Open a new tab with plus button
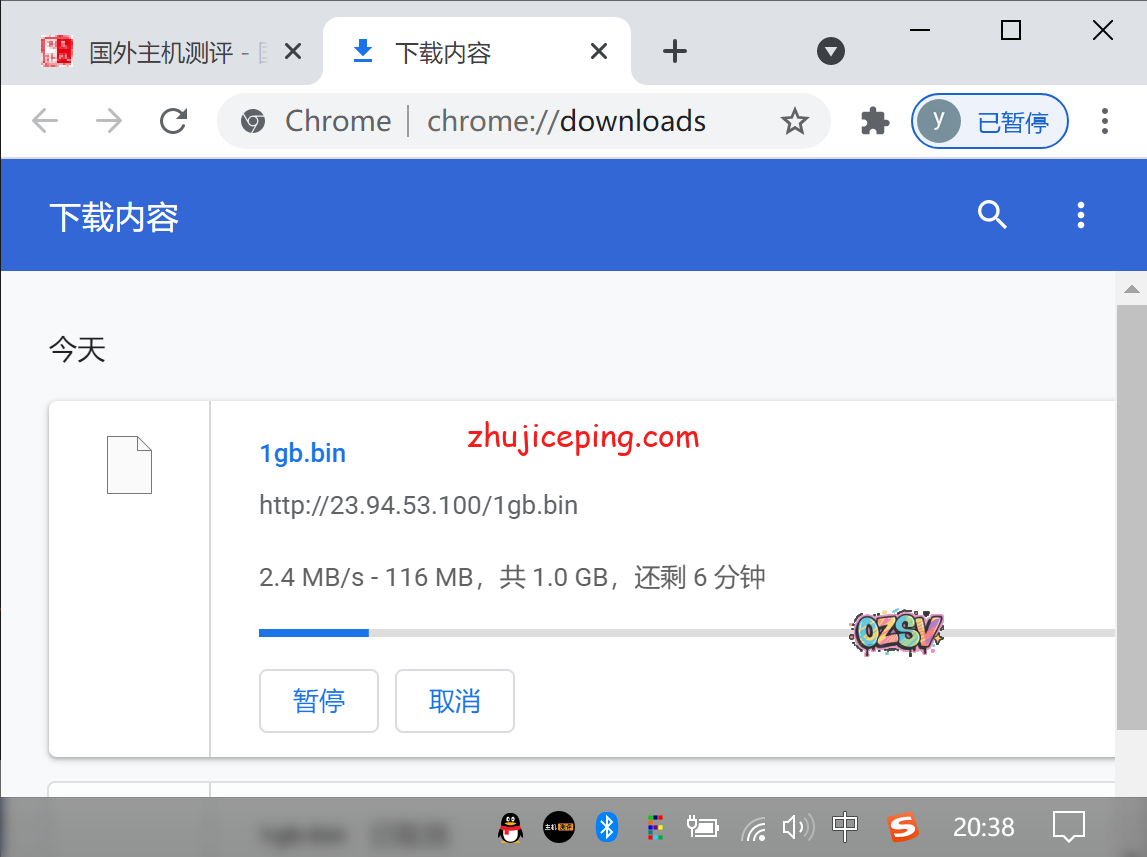 click(675, 51)
